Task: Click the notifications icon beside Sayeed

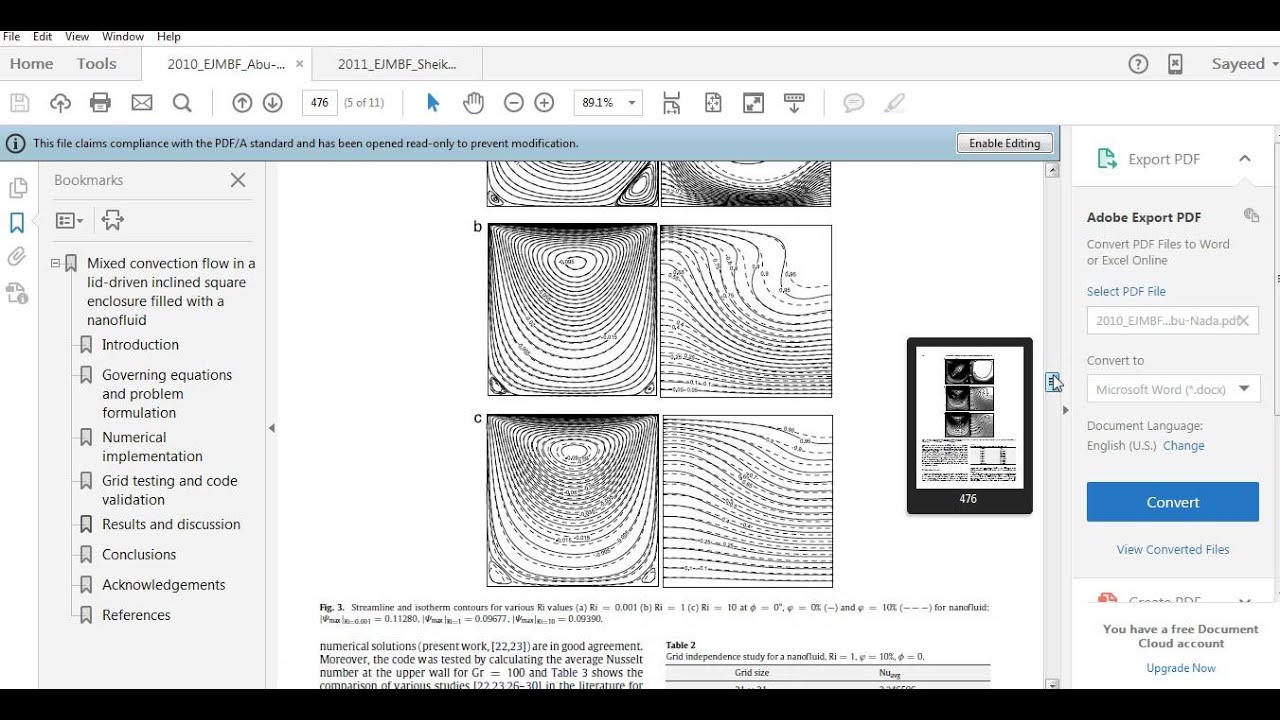Action: click(x=1176, y=64)
